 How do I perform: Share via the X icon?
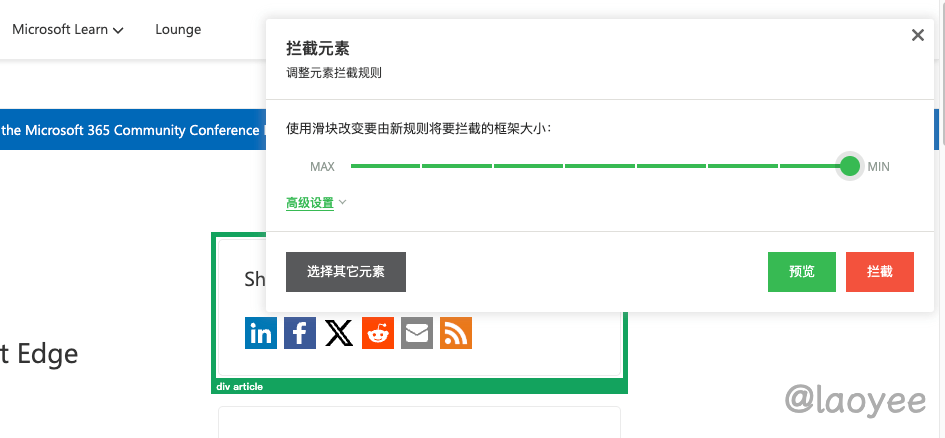coord(339,333)
